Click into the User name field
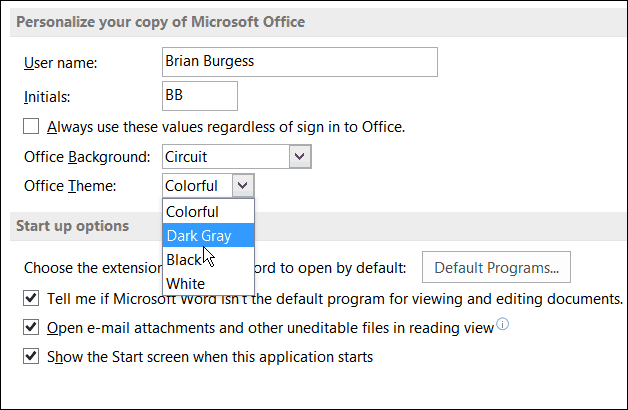 click(300, 62)
